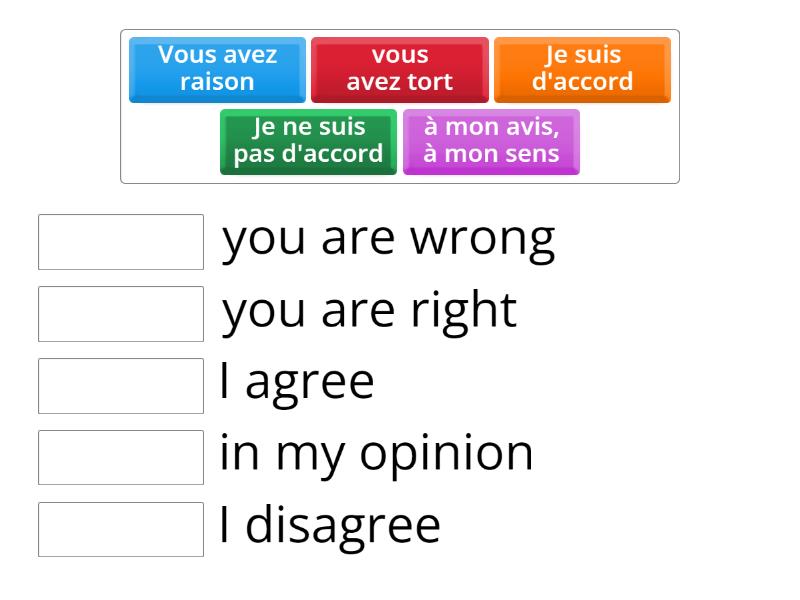The width and height of the screenshot is (800, 600).
Task: Click the bottommost answer box on the page
Action: (x=120, y=528)
